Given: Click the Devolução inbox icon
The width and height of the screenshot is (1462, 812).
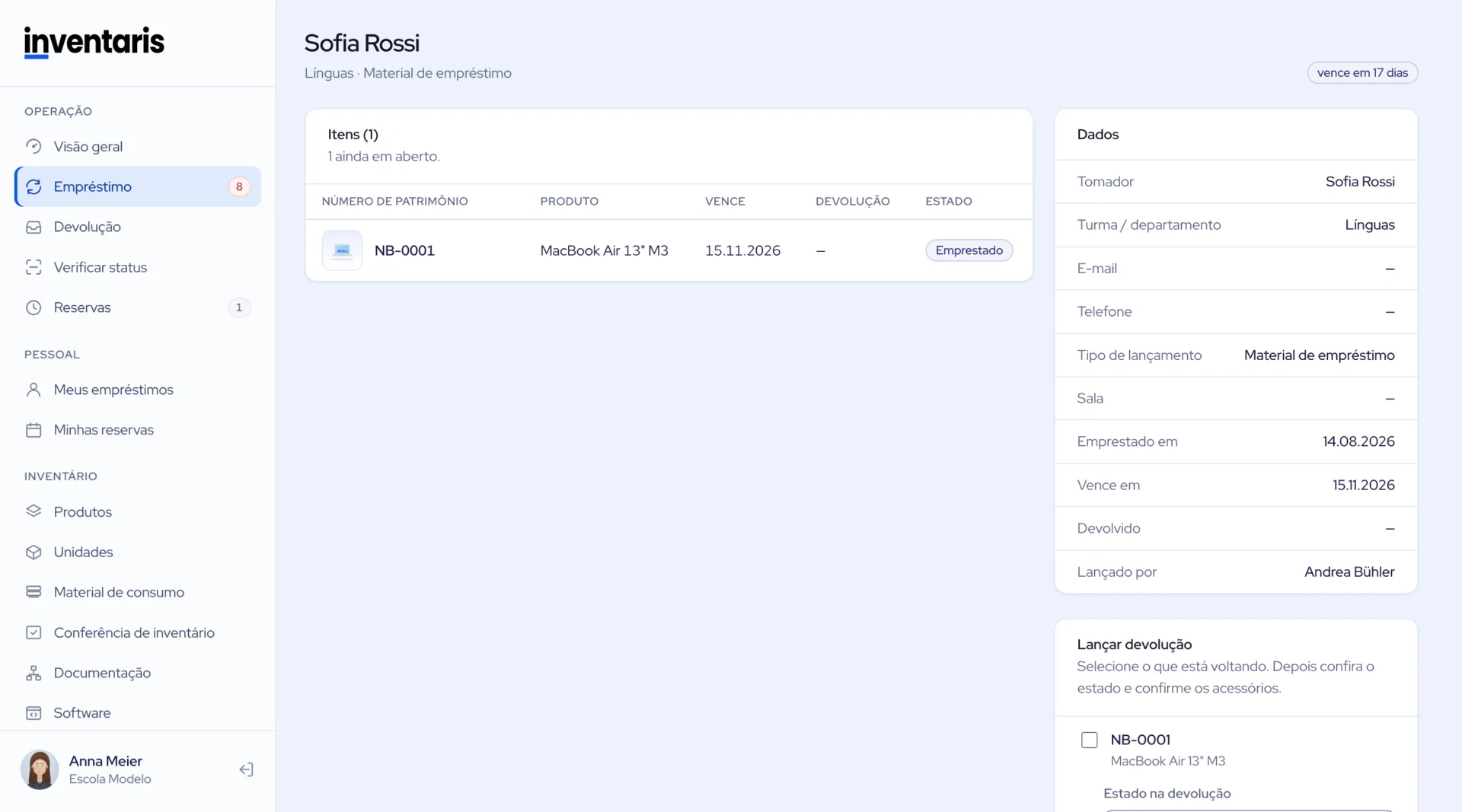Looking at the screenshot, I should click(34, 227).
